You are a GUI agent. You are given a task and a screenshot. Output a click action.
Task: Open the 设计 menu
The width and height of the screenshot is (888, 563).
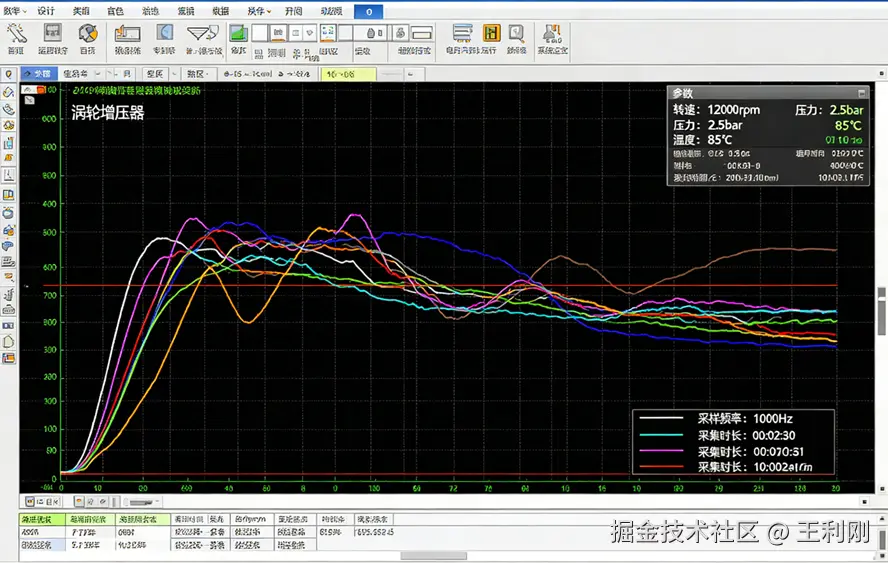[46, 11]
